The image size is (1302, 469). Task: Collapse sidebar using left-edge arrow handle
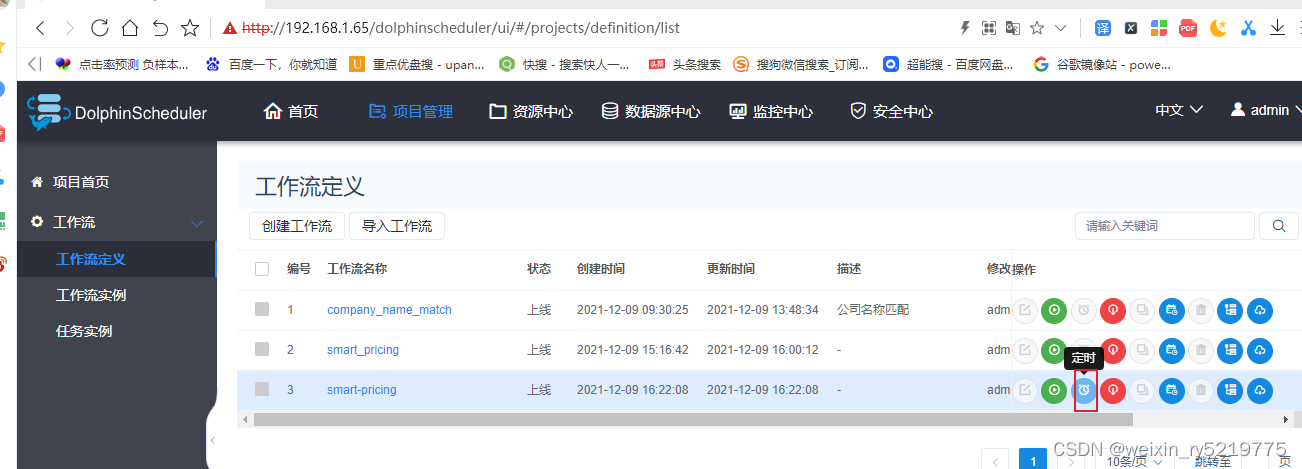pos(211,440)
